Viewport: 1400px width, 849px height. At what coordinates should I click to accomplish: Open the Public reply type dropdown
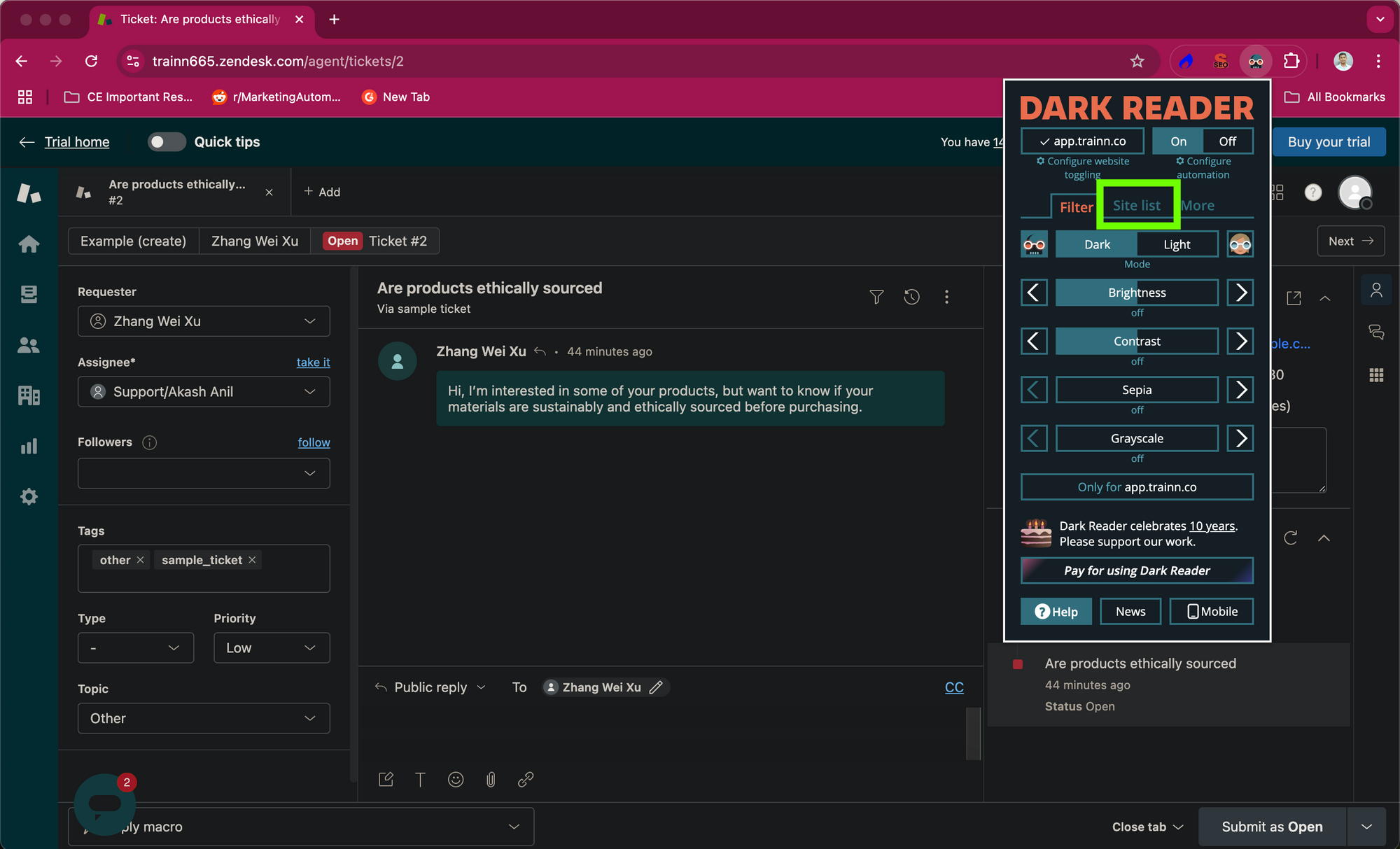430,687
